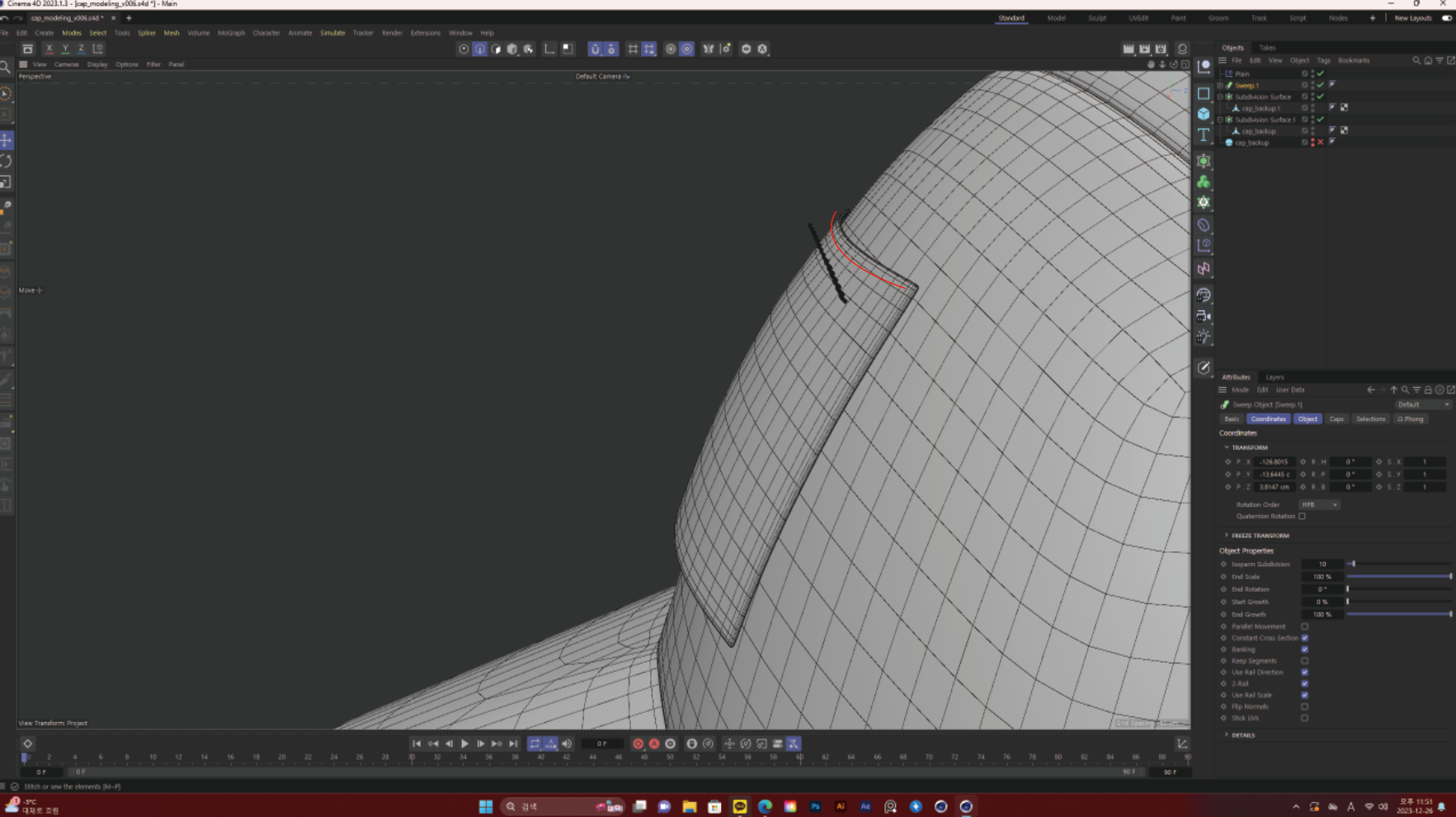
Task: Uncheck the 2-Rail checkbox
Action: pos(1305,683)
